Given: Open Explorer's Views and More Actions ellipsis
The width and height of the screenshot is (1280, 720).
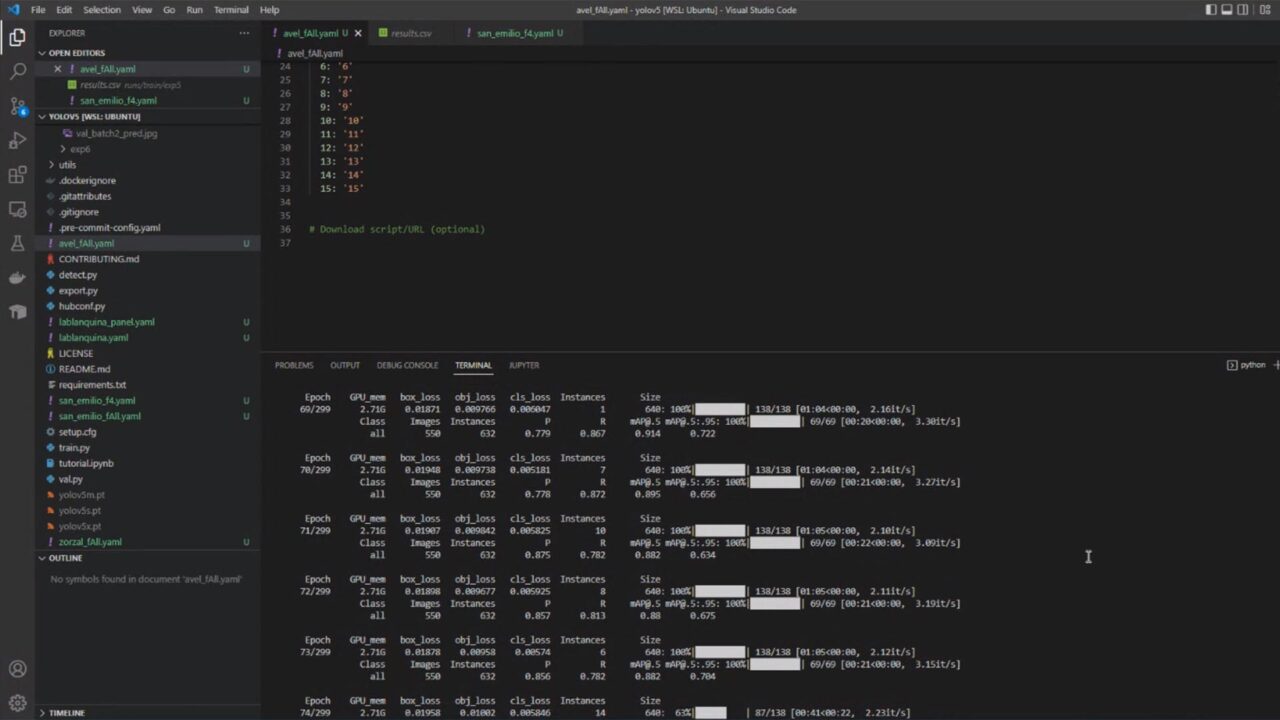Looking at the screenshot, I should tap(244, 33).
